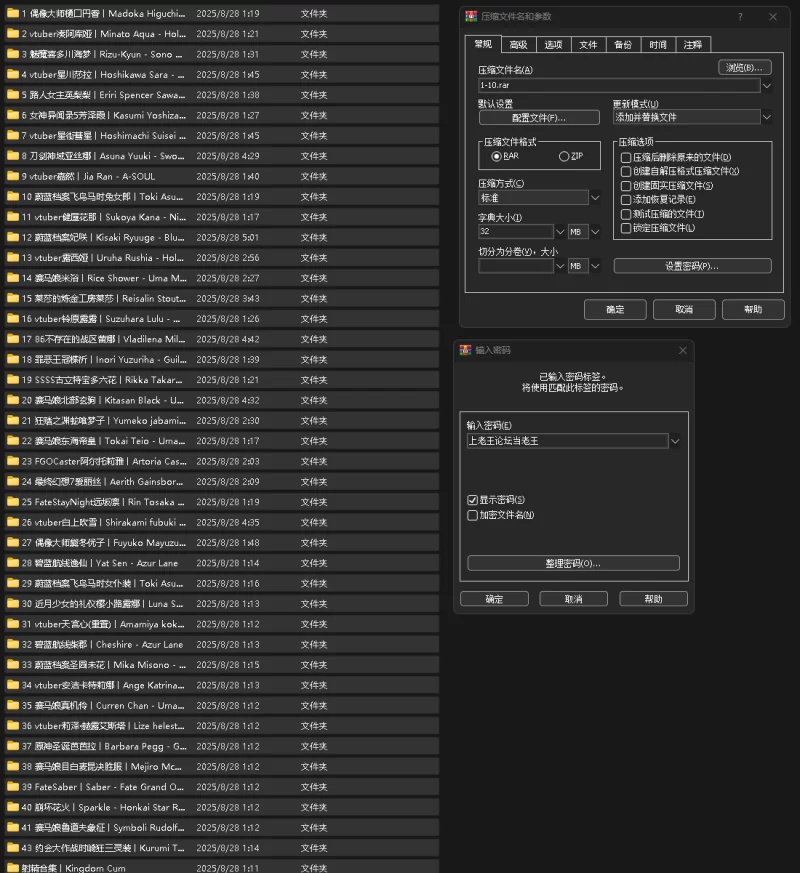Select the 常规 tab
Image resolution: width=800 pixels, height=873 pixels.
(483, 44)
